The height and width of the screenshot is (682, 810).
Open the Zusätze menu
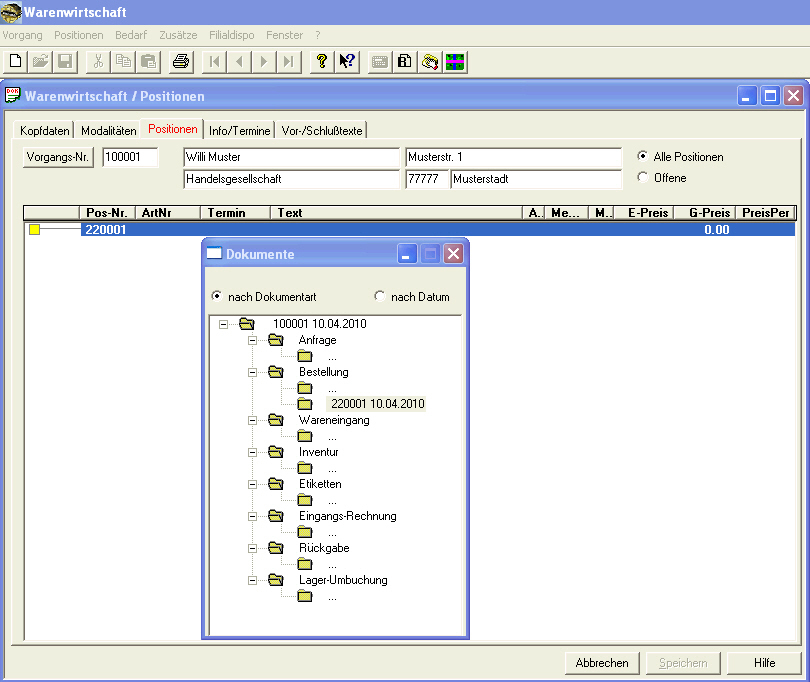(178, 35)
